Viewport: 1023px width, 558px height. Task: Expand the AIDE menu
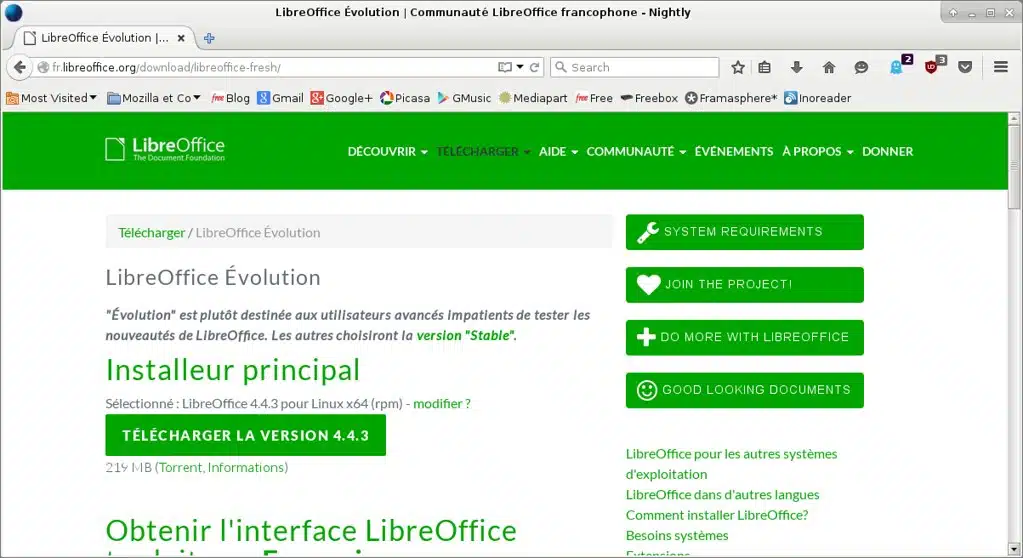click(x=558, y=151)
